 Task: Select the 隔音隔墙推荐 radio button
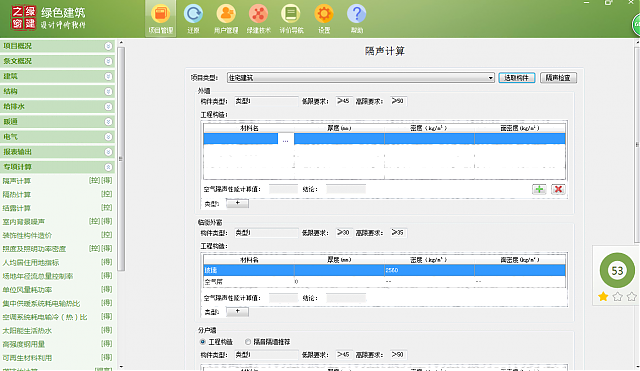point(248,342)
